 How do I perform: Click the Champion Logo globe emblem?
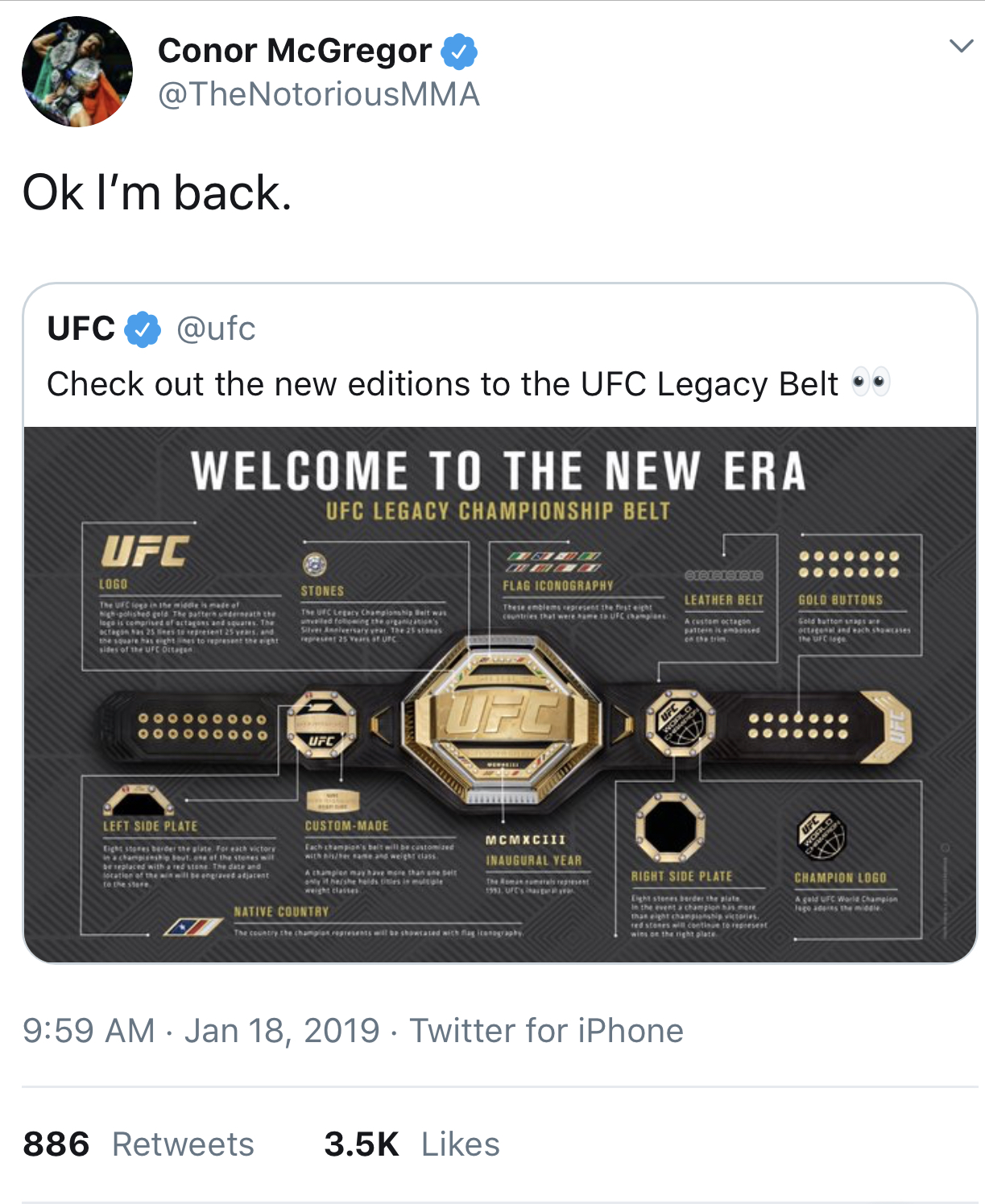[x=822, y=835]
